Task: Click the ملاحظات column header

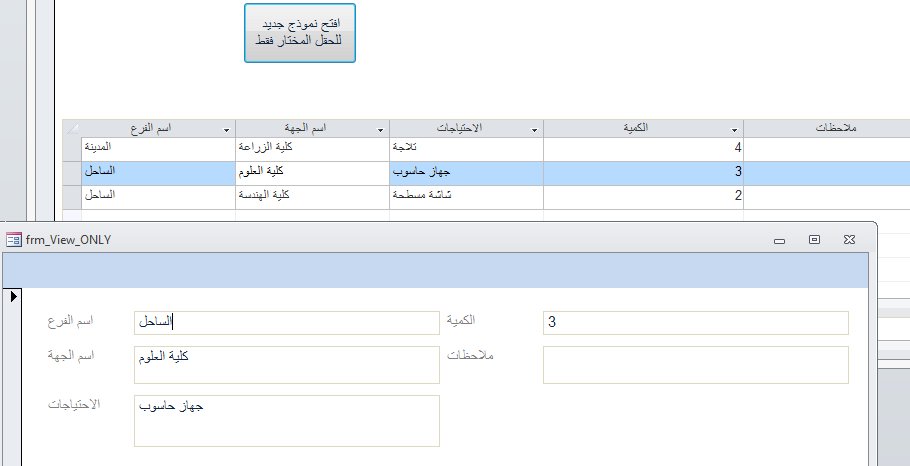Action: (826, 129)
